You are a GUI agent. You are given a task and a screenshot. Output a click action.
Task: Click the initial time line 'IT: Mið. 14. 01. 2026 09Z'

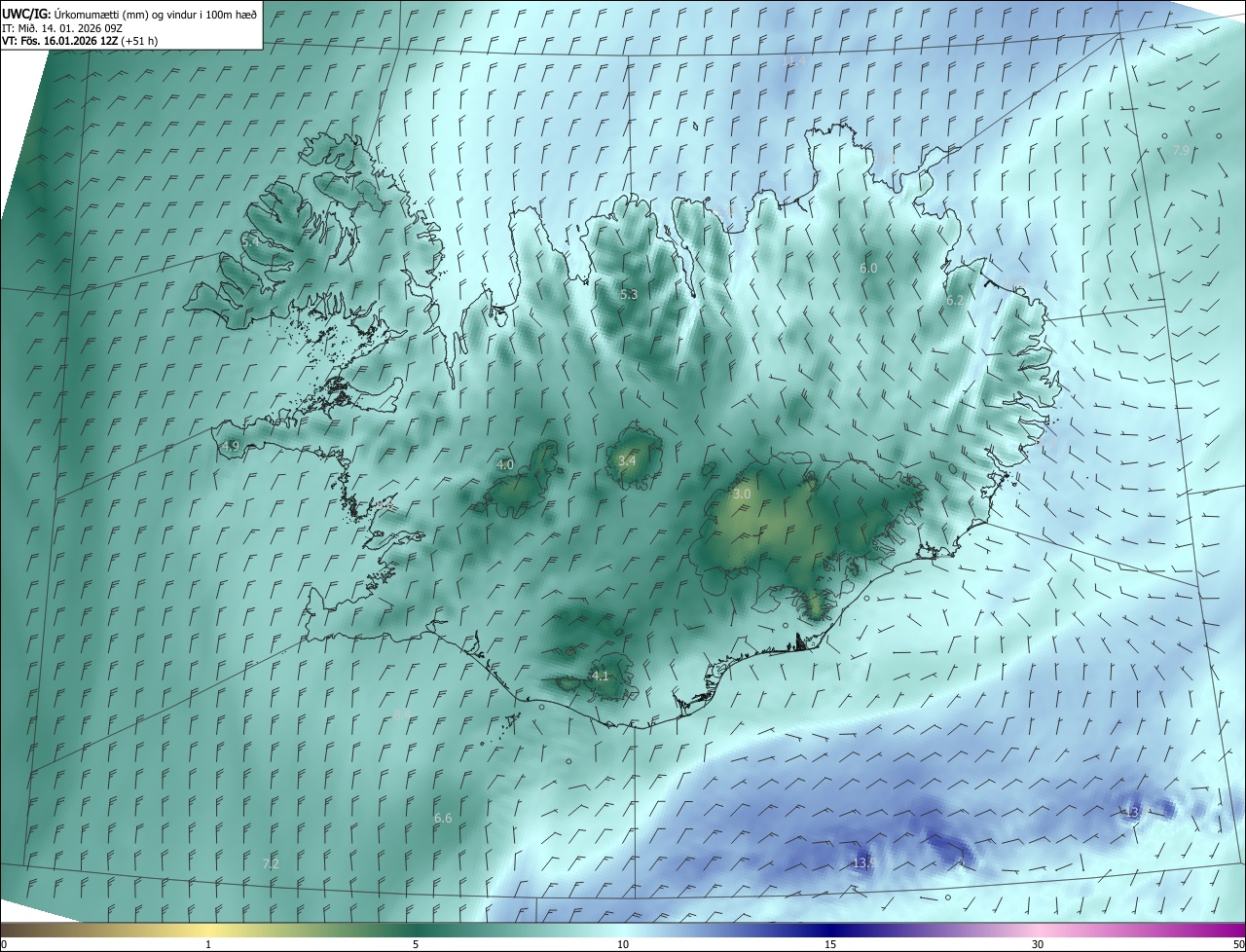coord(62,28)
